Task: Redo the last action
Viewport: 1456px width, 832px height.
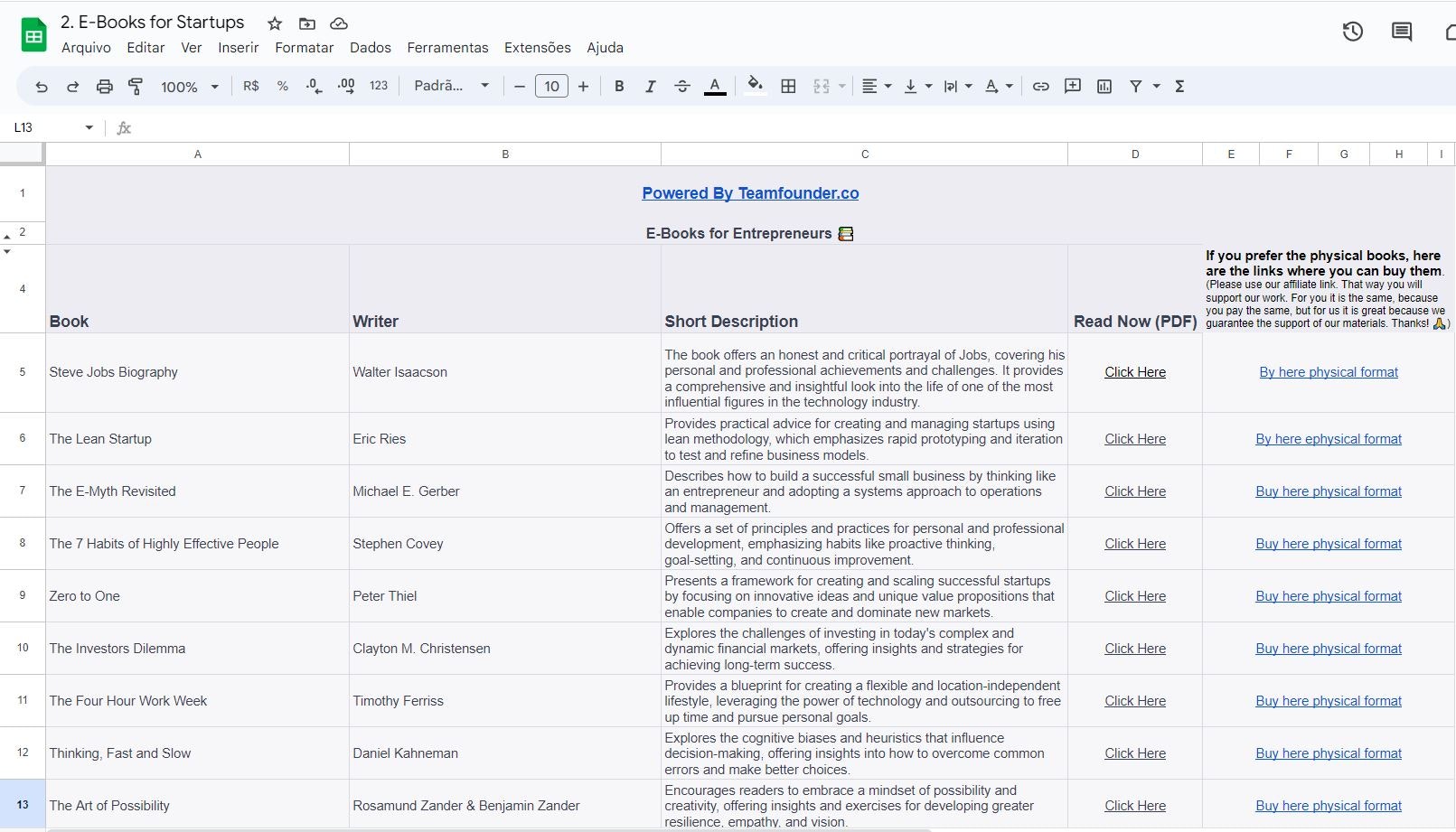Action: (x=73, y=87)
